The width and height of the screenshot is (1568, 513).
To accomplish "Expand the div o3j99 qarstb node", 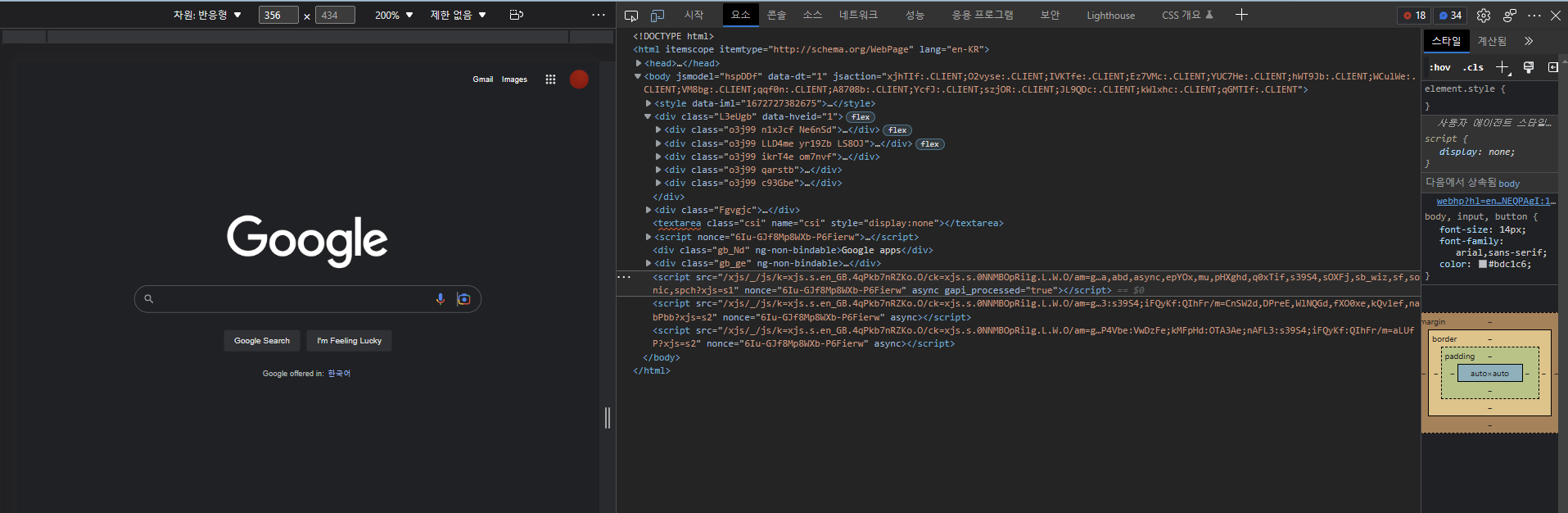I will 658,170.
